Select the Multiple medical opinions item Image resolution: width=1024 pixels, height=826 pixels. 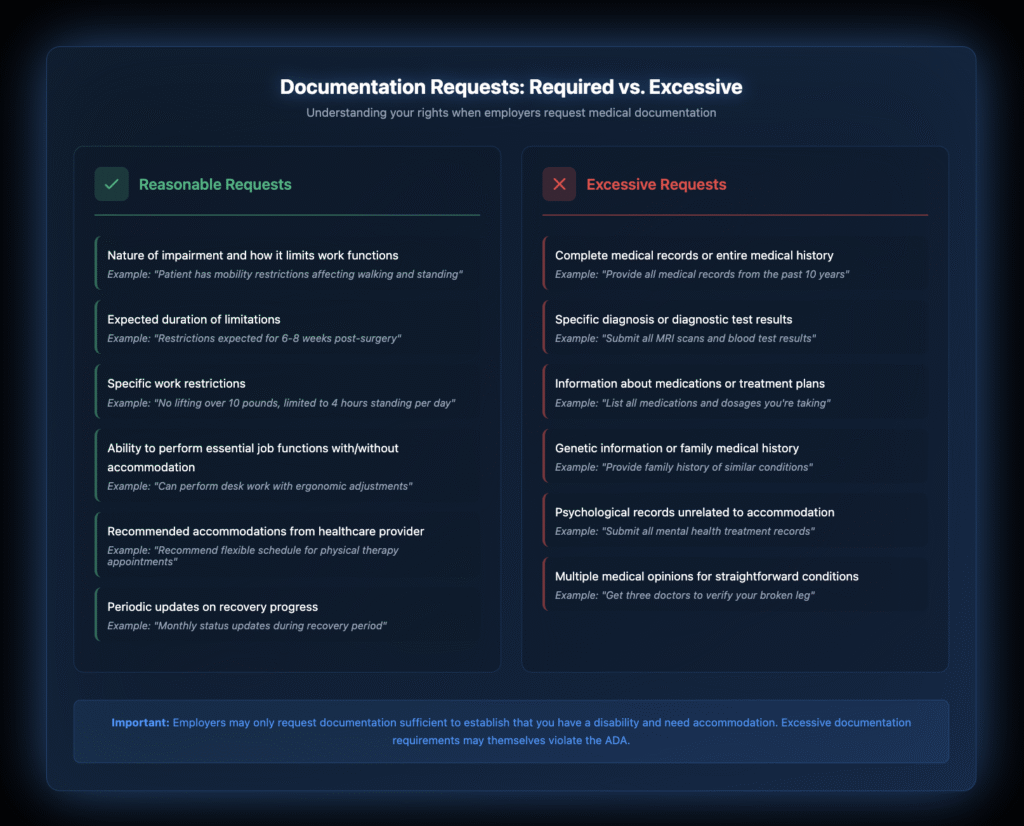[x=706, y=576]
